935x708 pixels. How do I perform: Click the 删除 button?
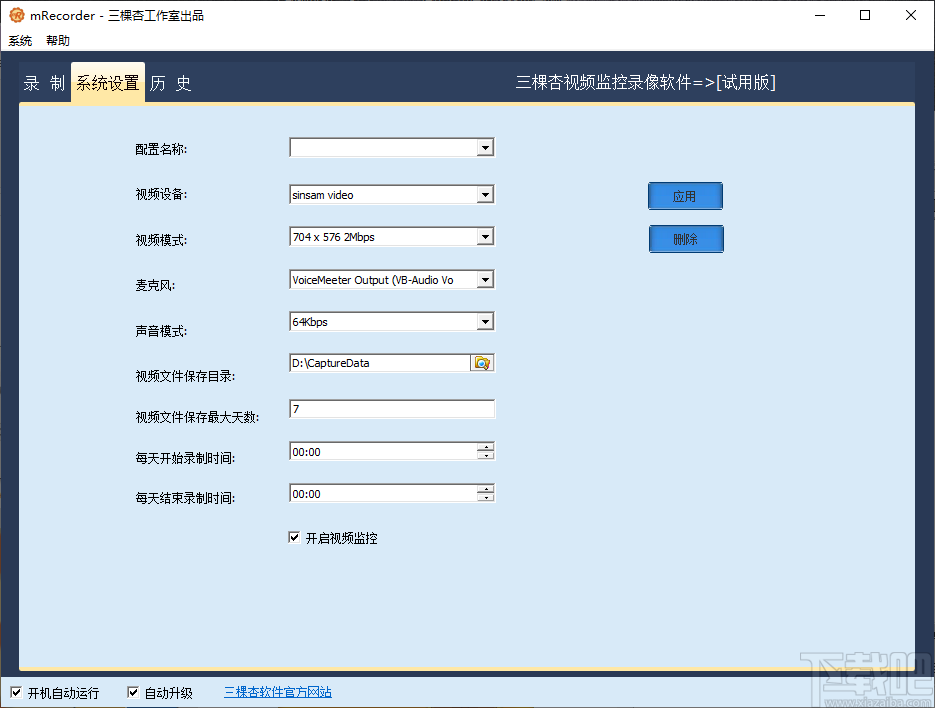click(x=686, y=239)
